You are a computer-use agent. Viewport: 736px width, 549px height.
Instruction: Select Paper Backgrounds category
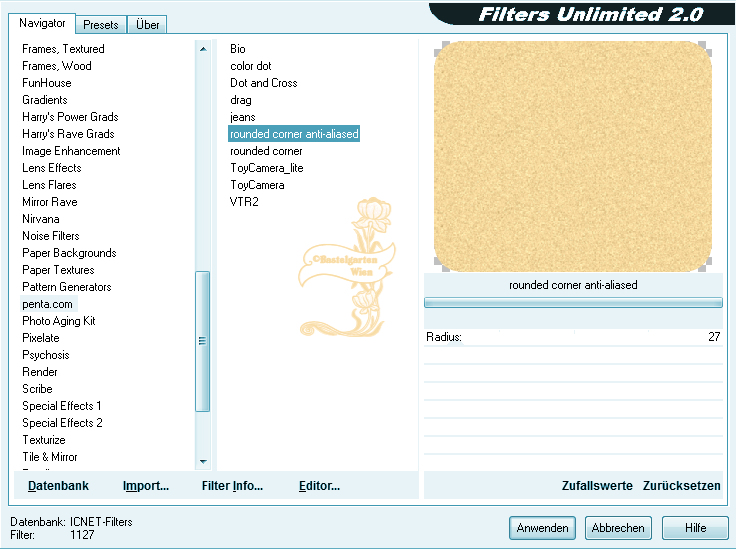pyautogui.click(x=69, y=253)
